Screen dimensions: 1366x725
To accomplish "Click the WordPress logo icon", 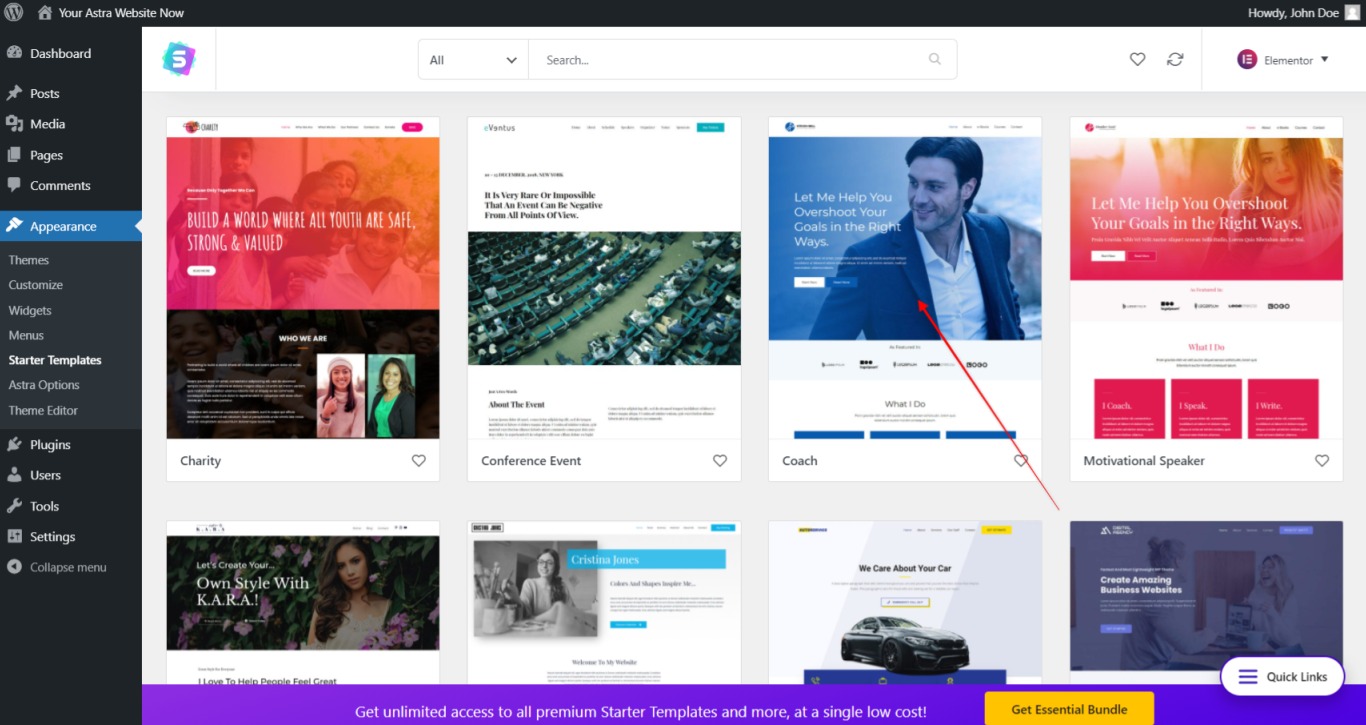I will tap(14, 13).
